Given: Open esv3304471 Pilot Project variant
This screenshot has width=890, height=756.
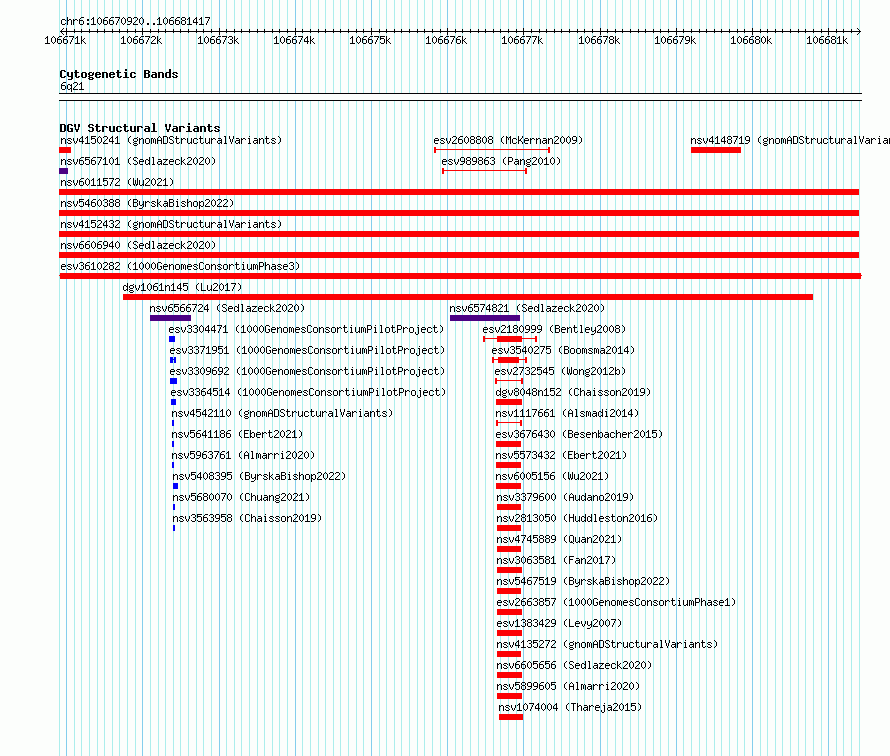Looking at the screenshot, I should (306, 329).
